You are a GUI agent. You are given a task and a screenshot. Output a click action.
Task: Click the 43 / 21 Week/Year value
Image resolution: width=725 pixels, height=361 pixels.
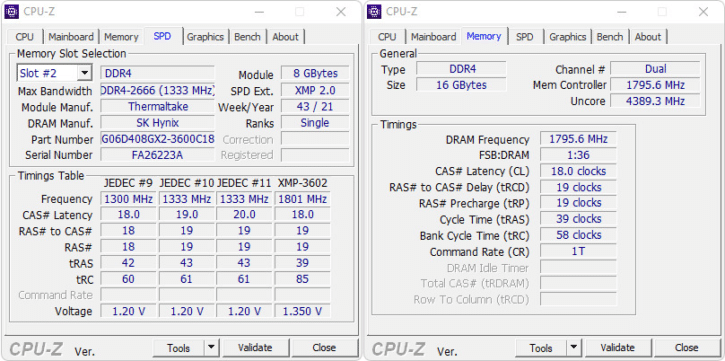[315, 107]
